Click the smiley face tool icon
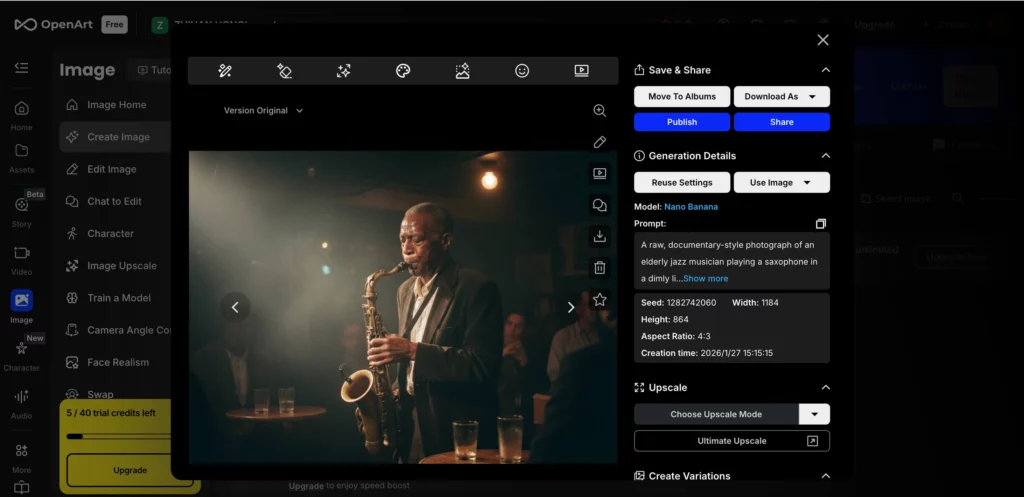The width and height of the screenshot is (1024, 497). (x=522, y=71)
